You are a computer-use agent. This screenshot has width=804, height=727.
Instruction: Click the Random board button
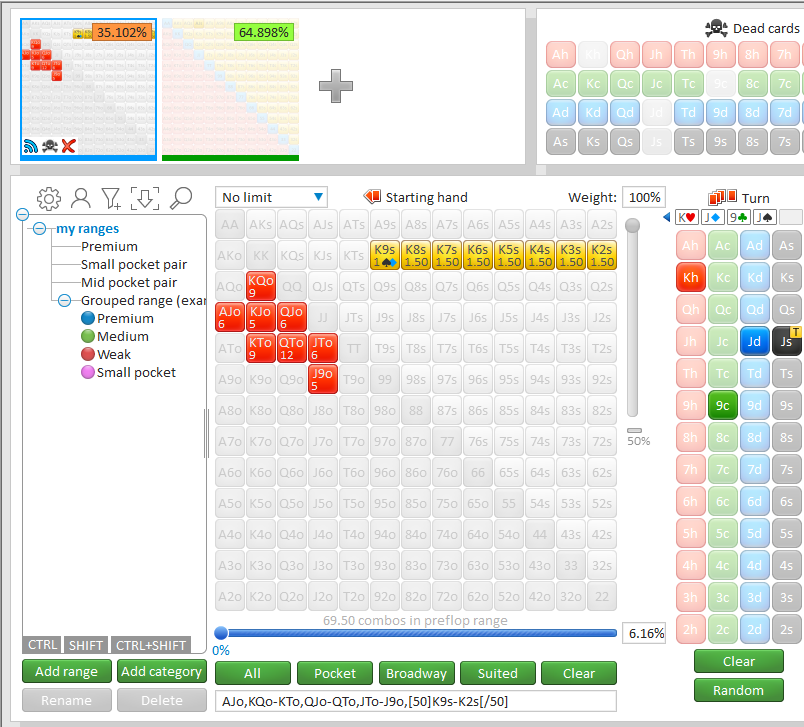(x=738, y=690)
